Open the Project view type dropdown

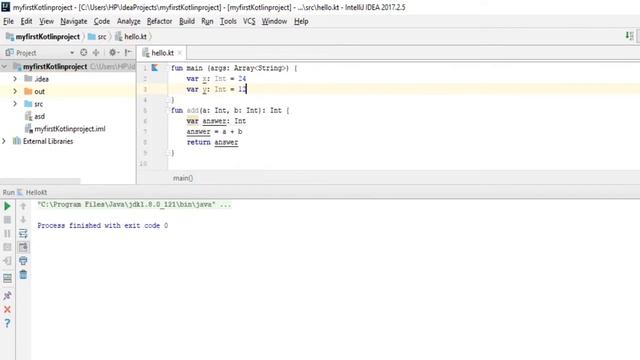72,53
